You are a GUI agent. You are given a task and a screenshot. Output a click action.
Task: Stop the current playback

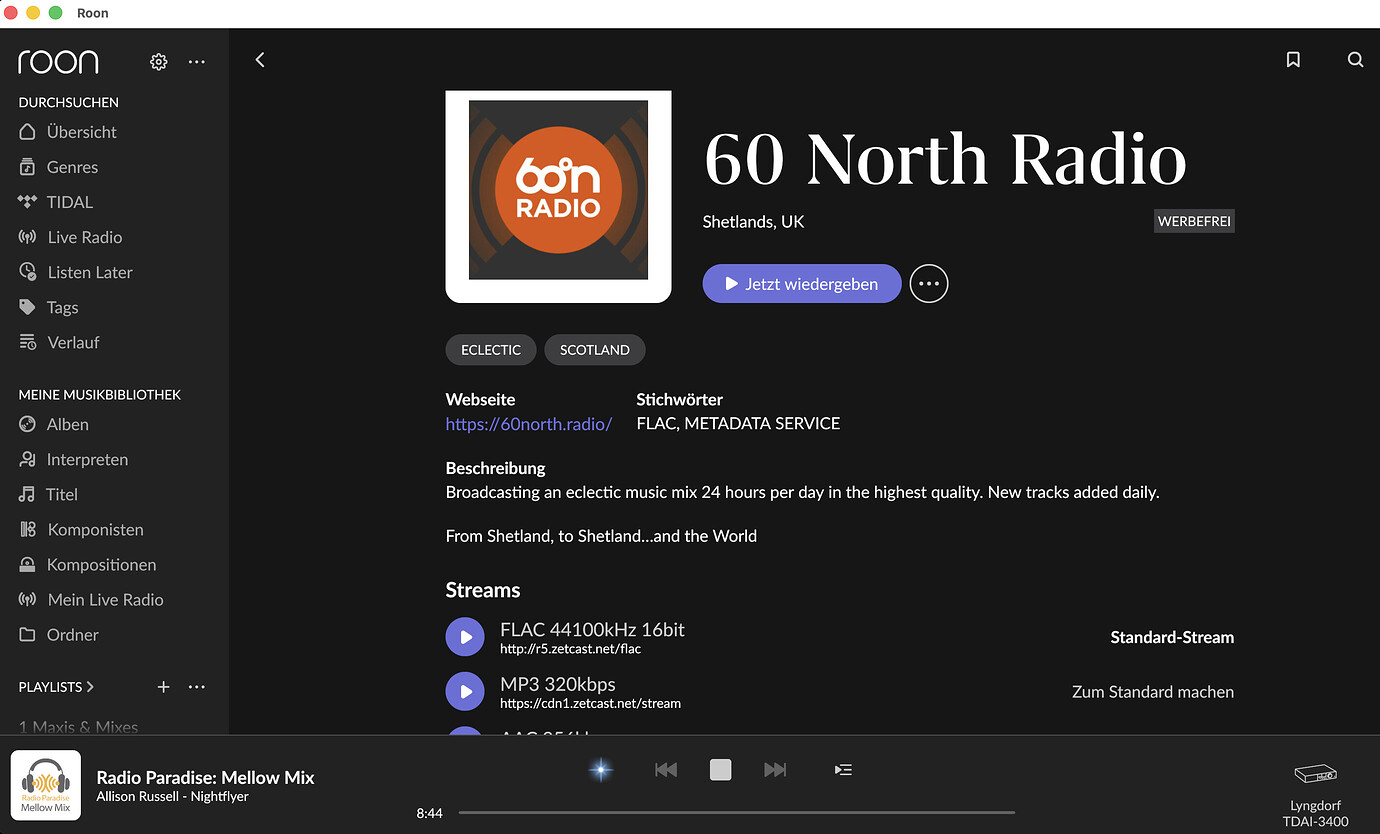point(720,769)
